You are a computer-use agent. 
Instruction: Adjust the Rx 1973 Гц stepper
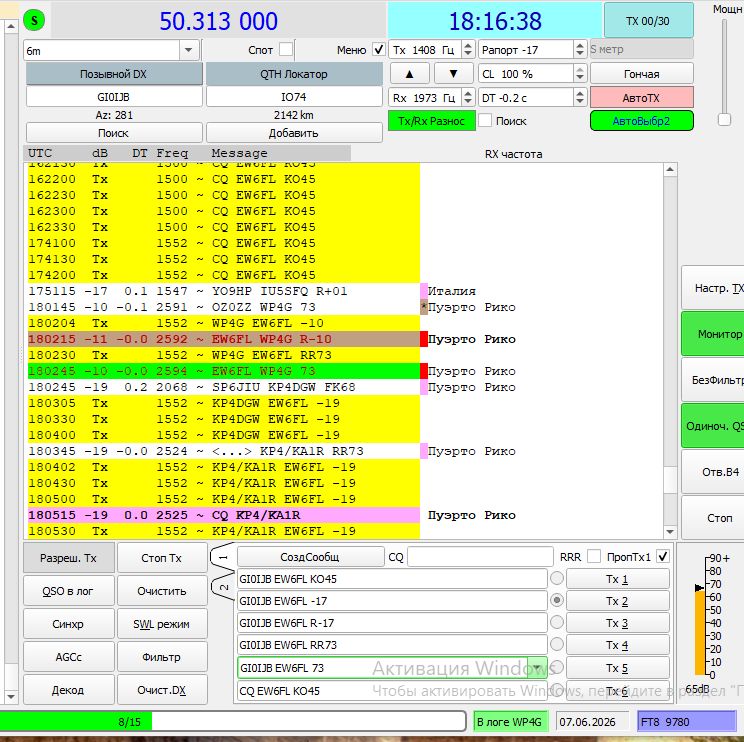[468, 97]
